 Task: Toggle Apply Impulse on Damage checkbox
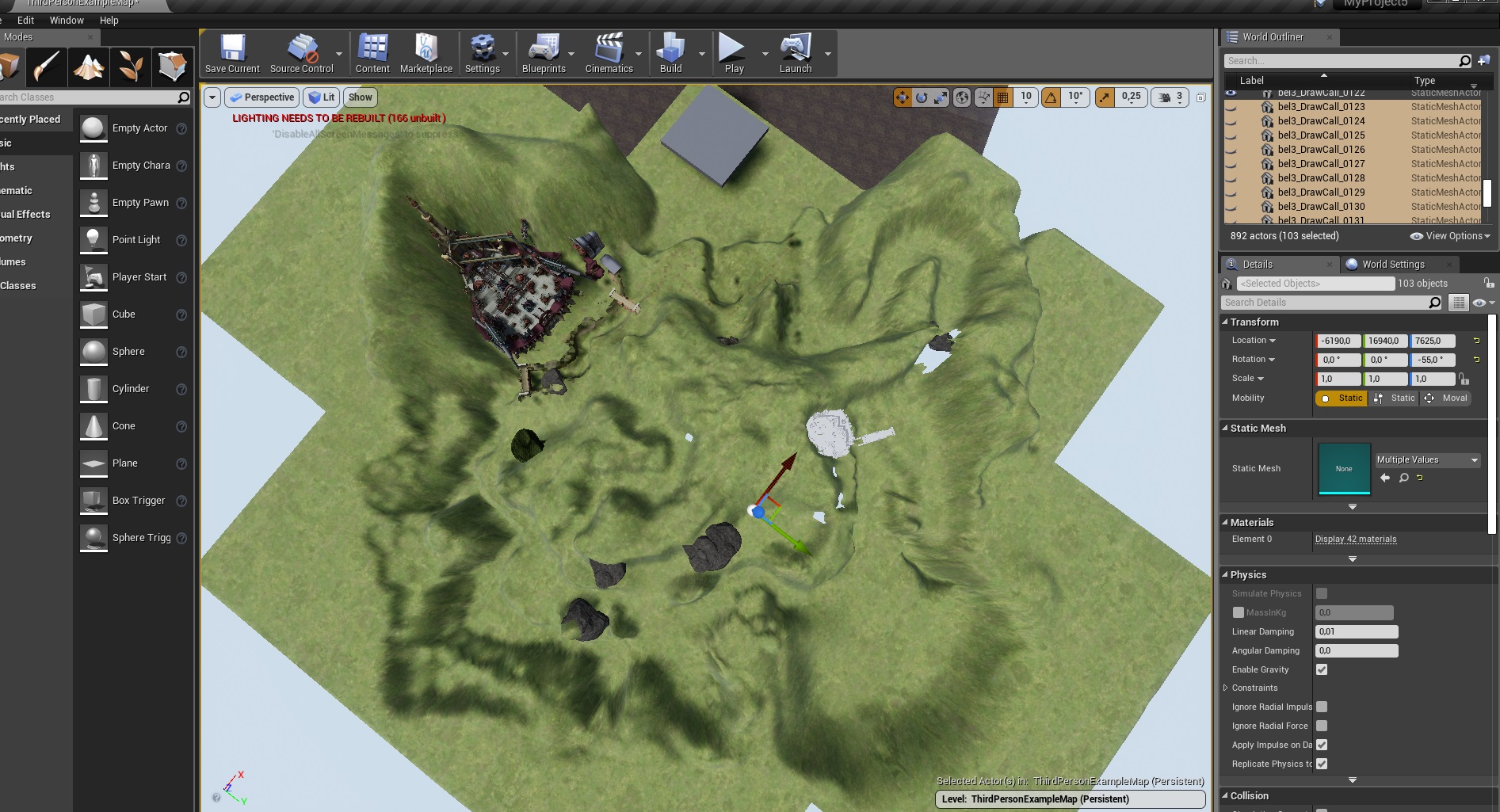pos(1322,745)
